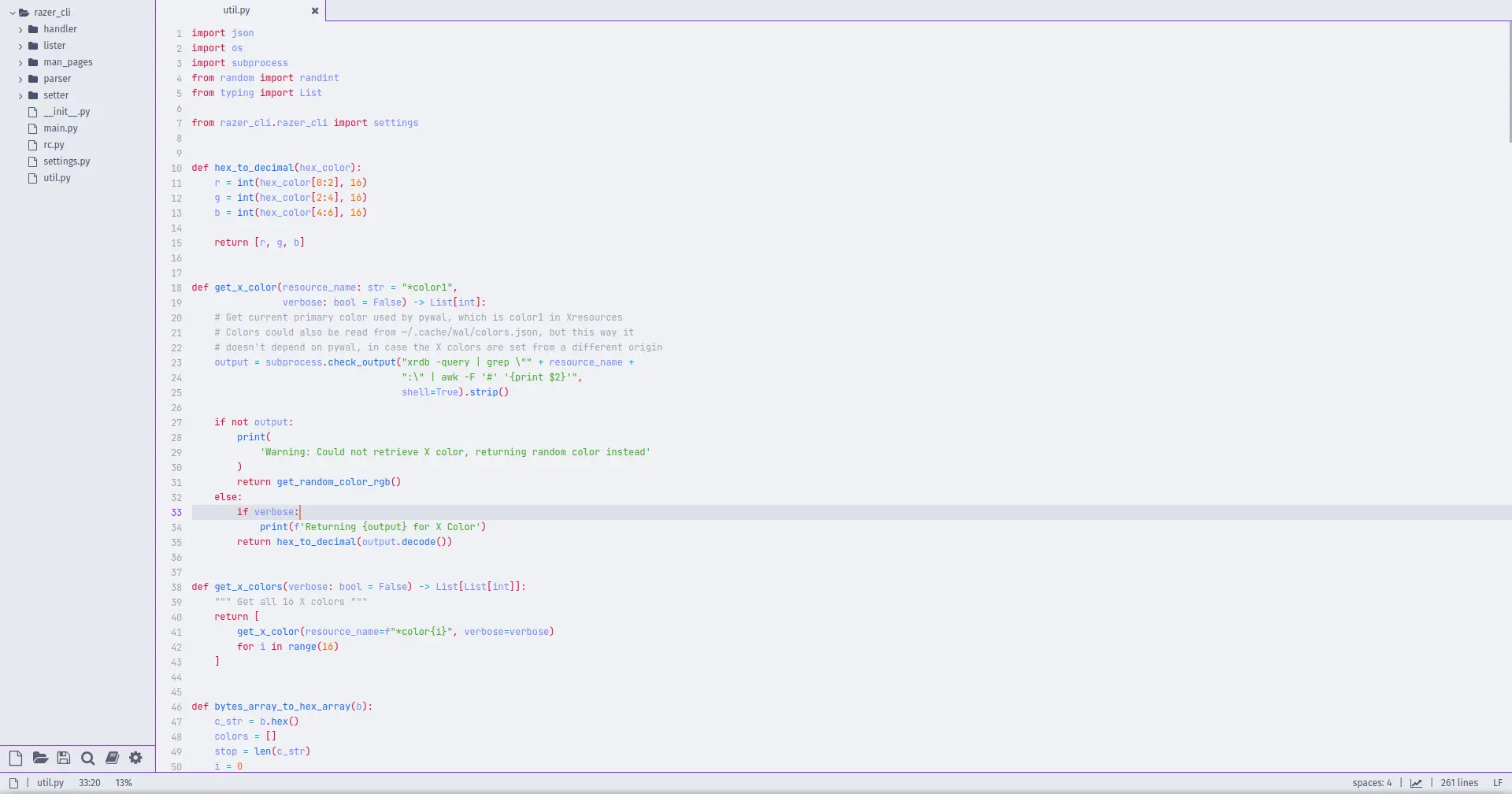Click the document icon in the status bar
The width and height of the screenshot is (1512, 794).
pos(13,783)
